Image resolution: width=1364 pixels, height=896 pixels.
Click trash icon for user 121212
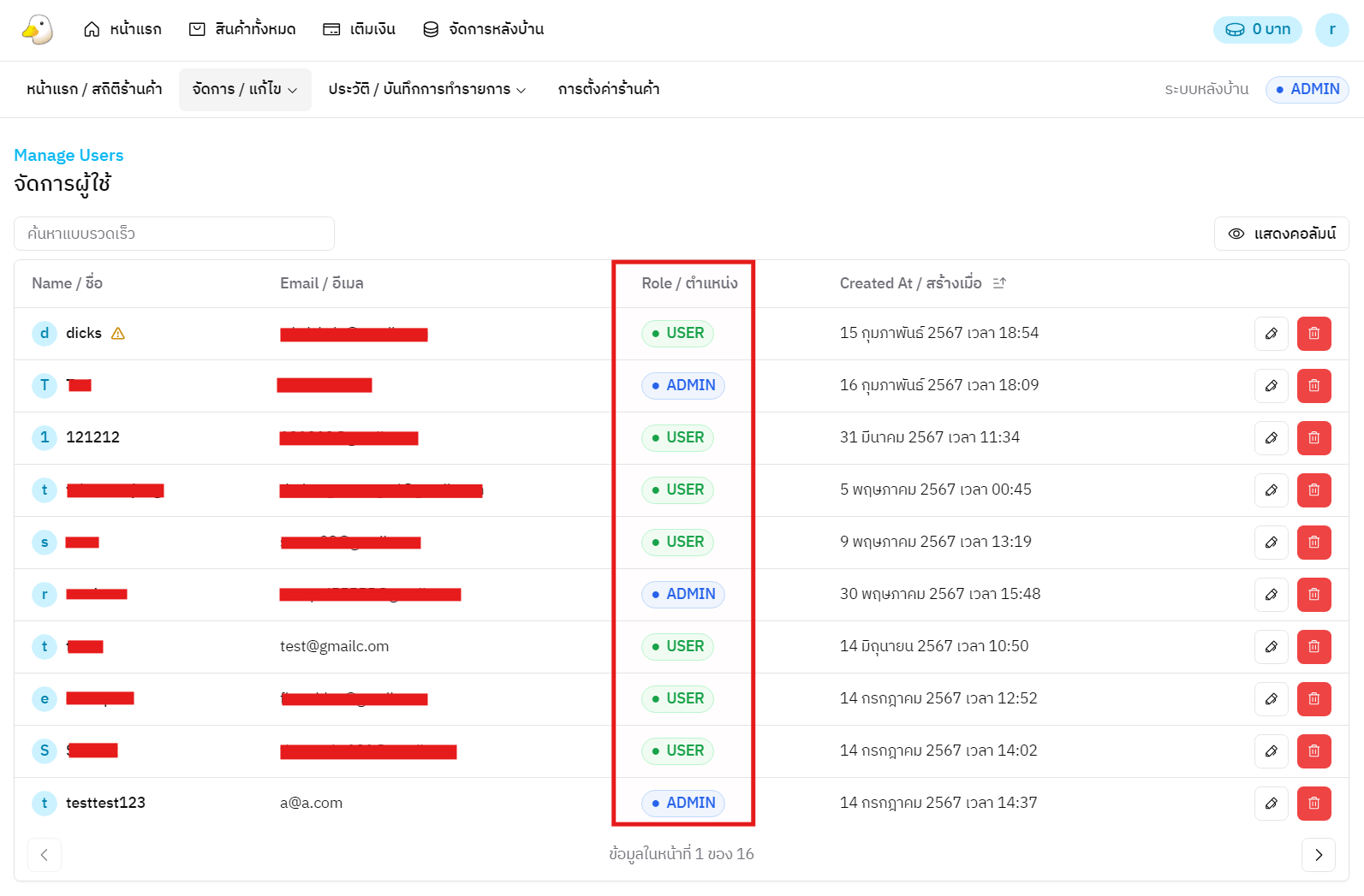click(x=1313, y=438)
